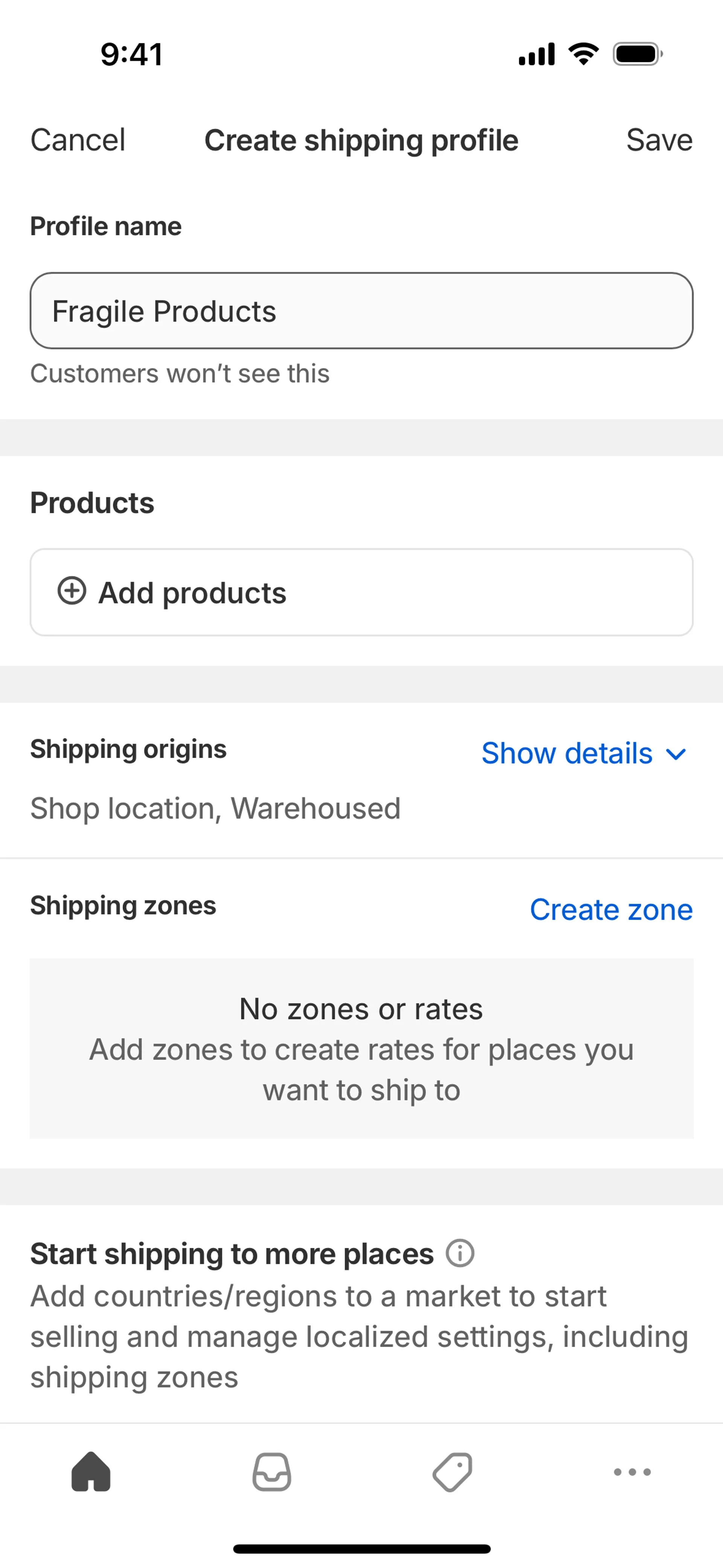The height and width of the screenshot is (1568, 723).
Task: Expand Shipping origins with Show details
Action: click(x=567, y=753)
